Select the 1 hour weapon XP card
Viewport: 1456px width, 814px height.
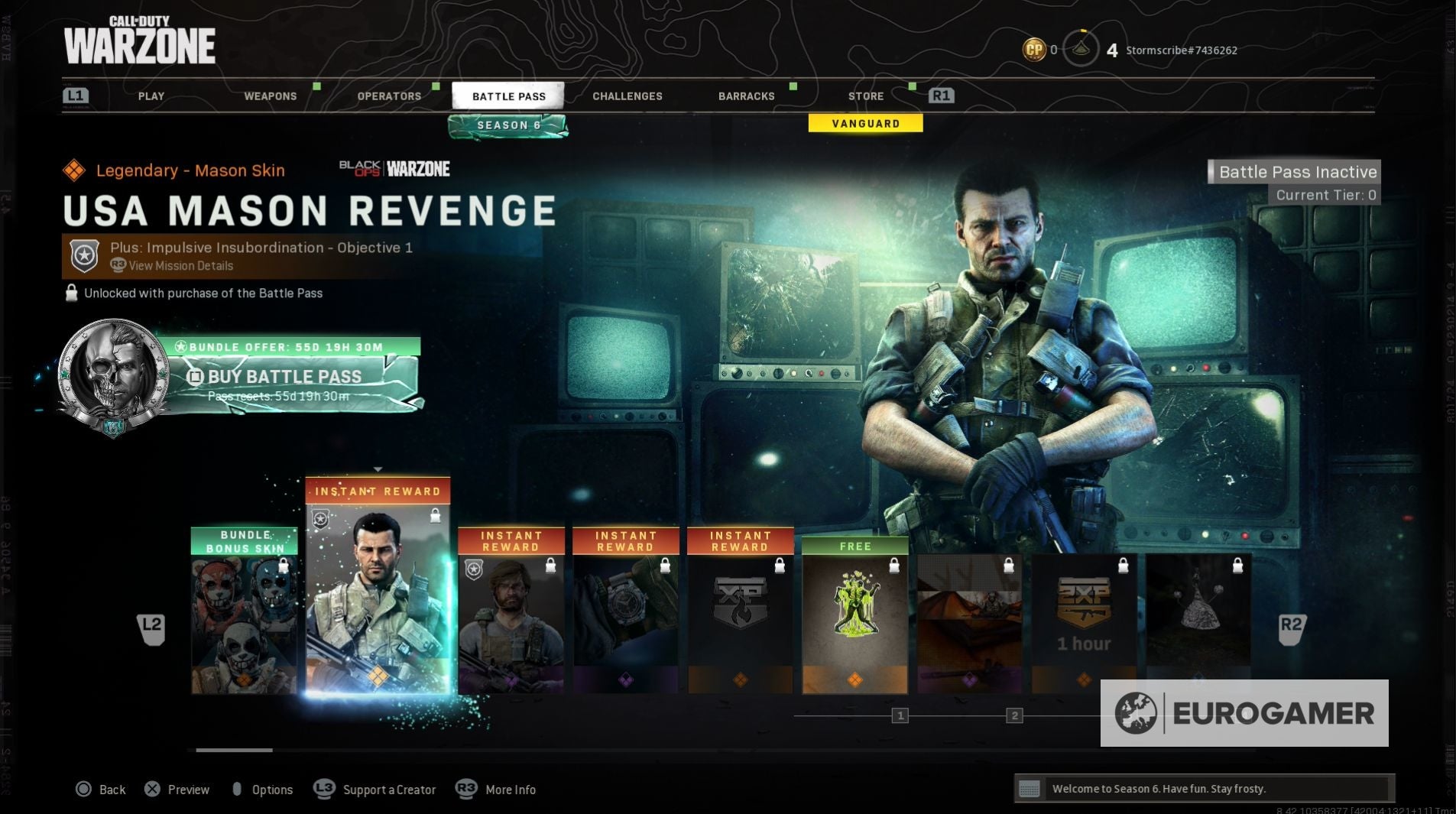[x=1085, y=624]
